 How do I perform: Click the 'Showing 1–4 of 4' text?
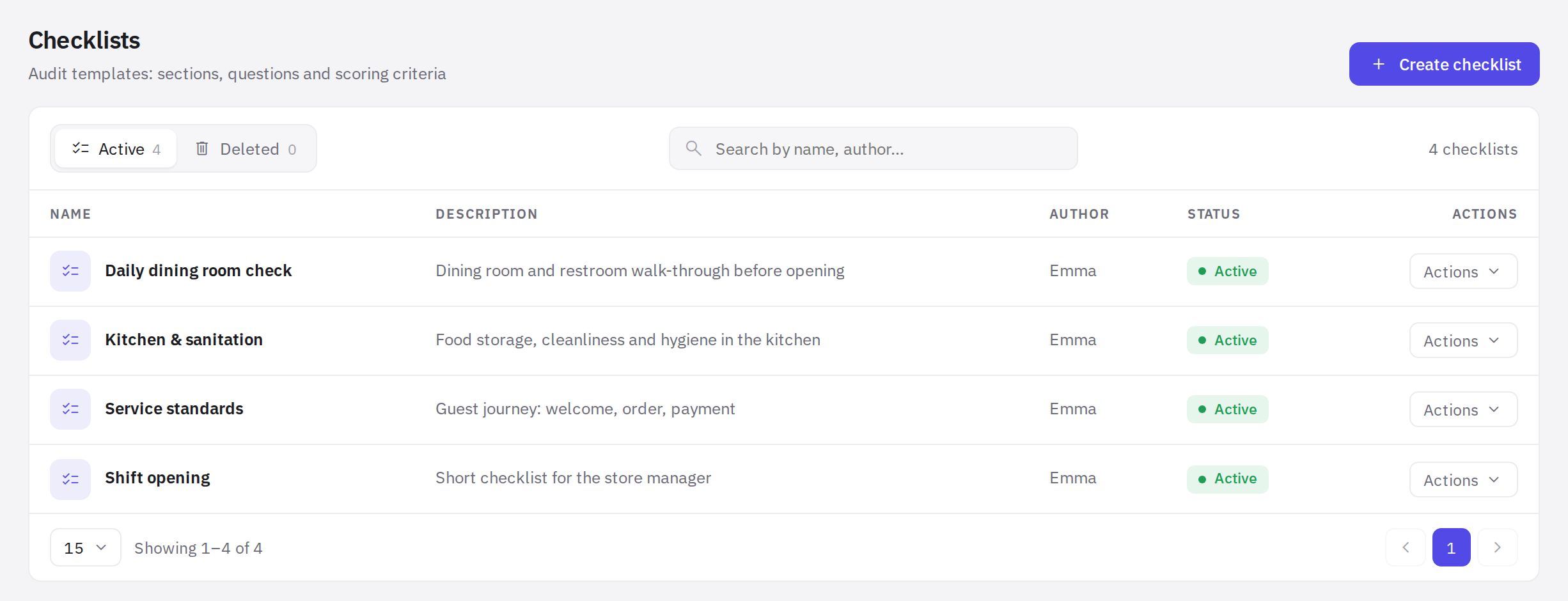[198, 548]
